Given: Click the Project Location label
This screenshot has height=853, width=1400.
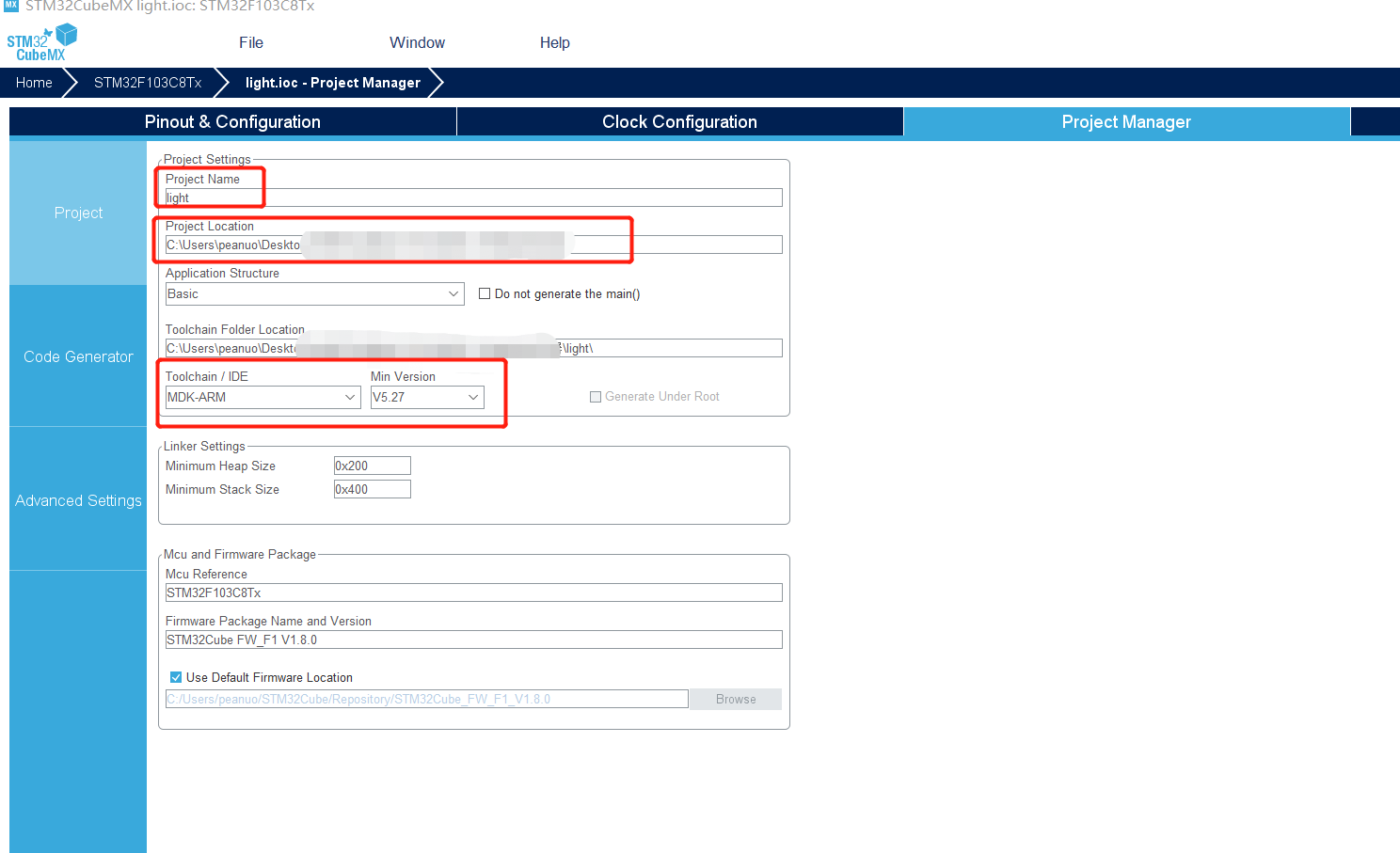Looking at the screenshot, I should point(210,226).
